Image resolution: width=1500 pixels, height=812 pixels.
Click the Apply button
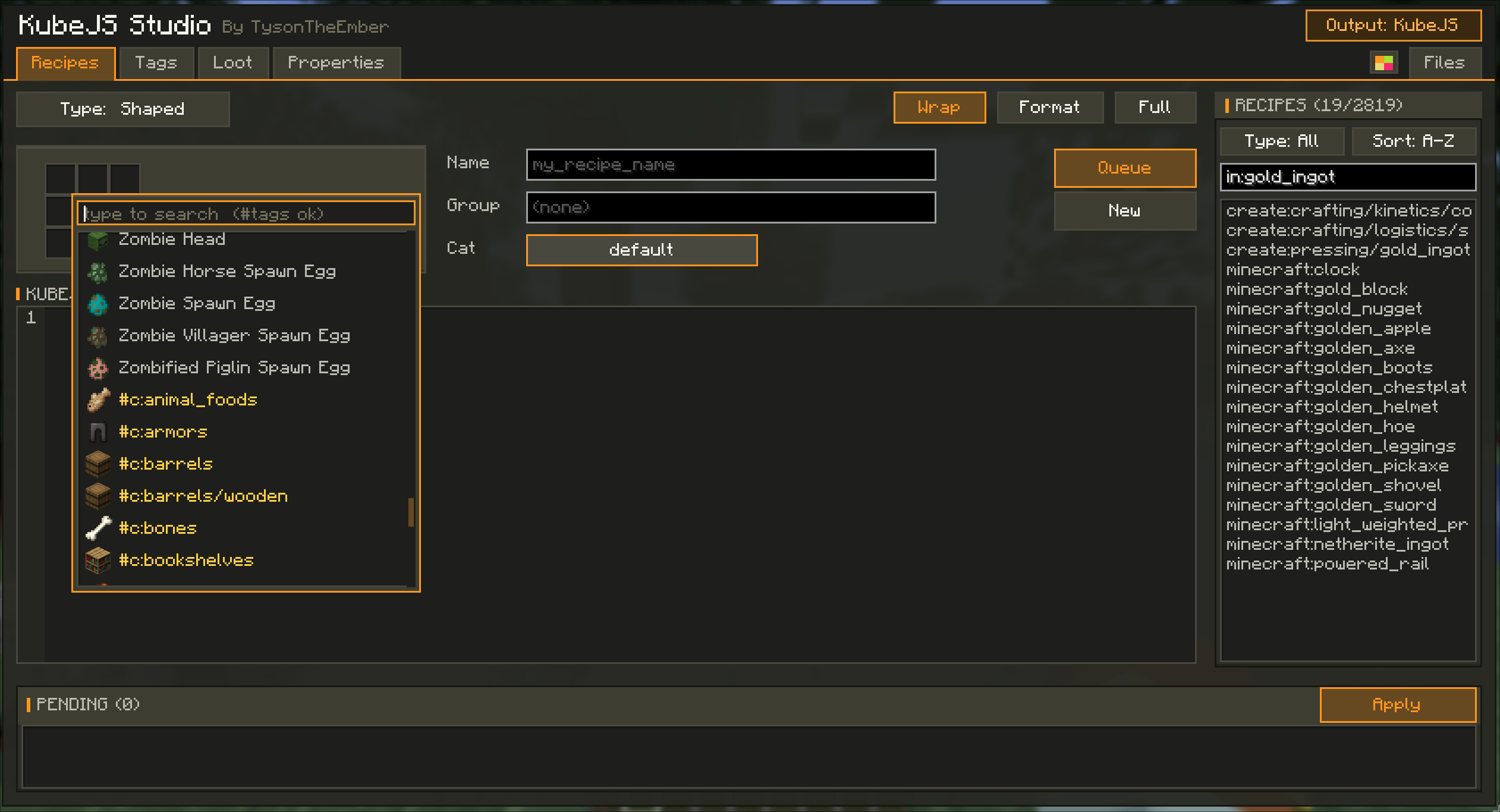(1398, 705)
